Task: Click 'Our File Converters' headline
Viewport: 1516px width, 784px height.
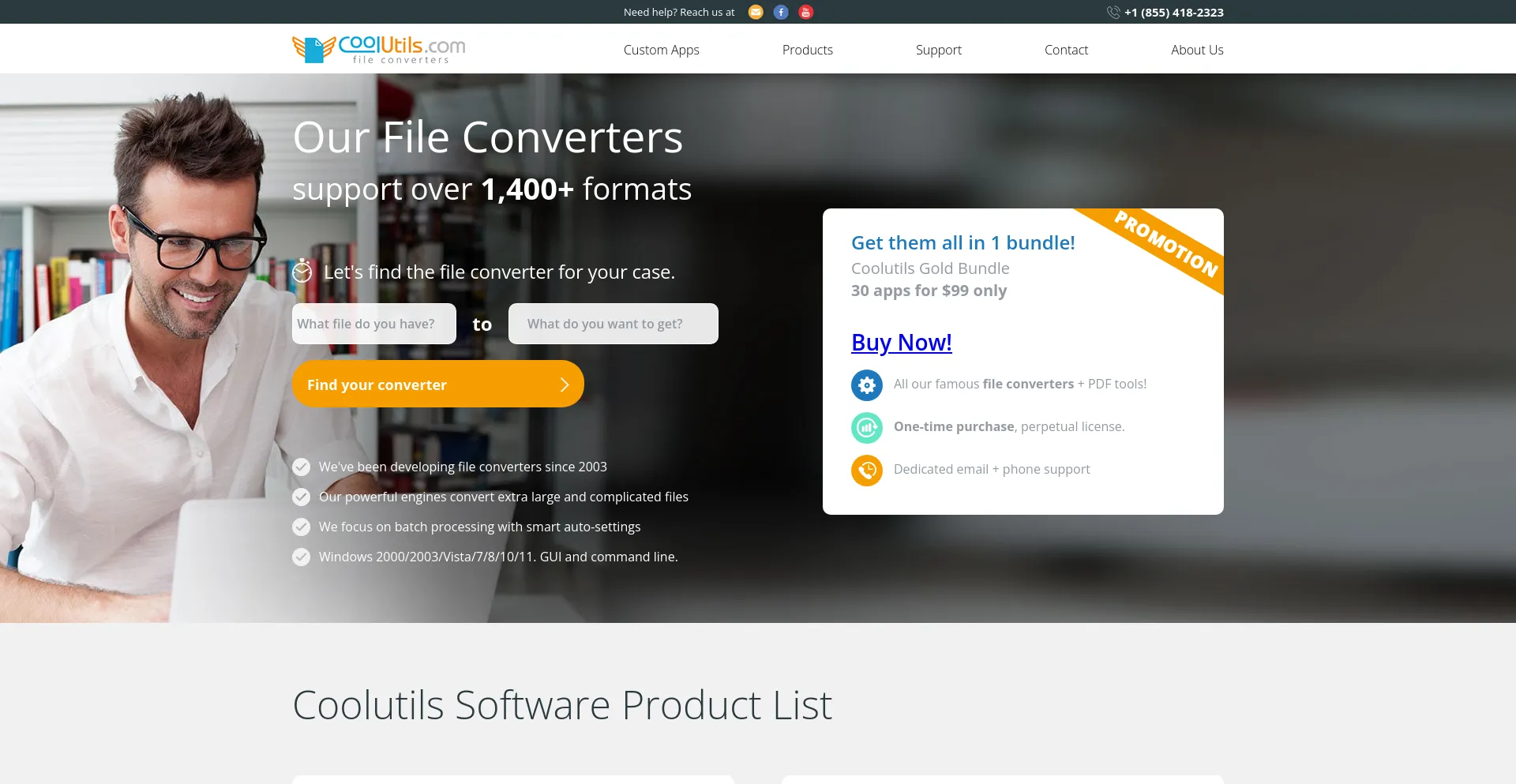Action: [x=488, y=137]
